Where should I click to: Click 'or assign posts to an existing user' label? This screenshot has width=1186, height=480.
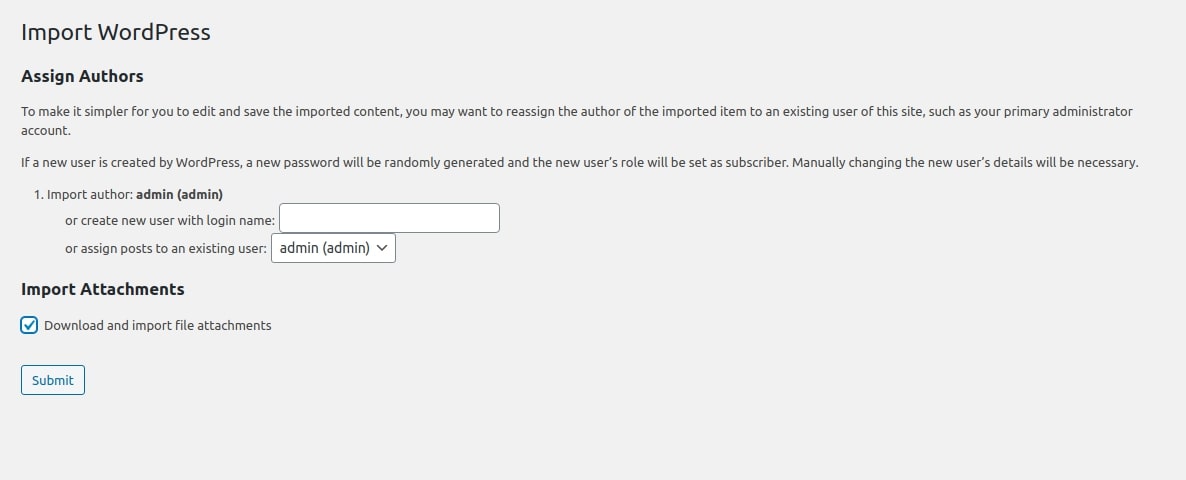(x=166, y=248)
